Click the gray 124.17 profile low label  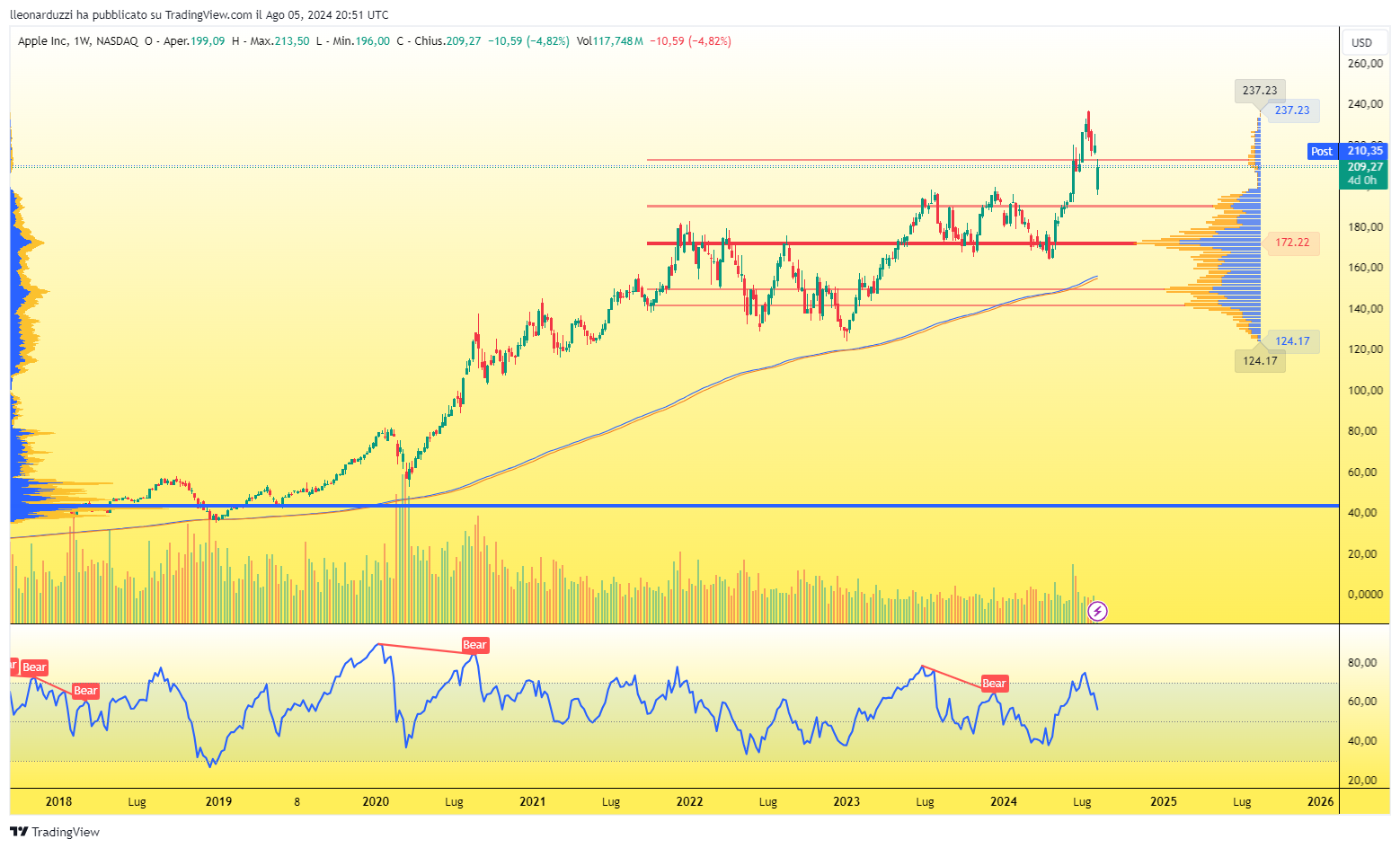tap(1260, 361)
